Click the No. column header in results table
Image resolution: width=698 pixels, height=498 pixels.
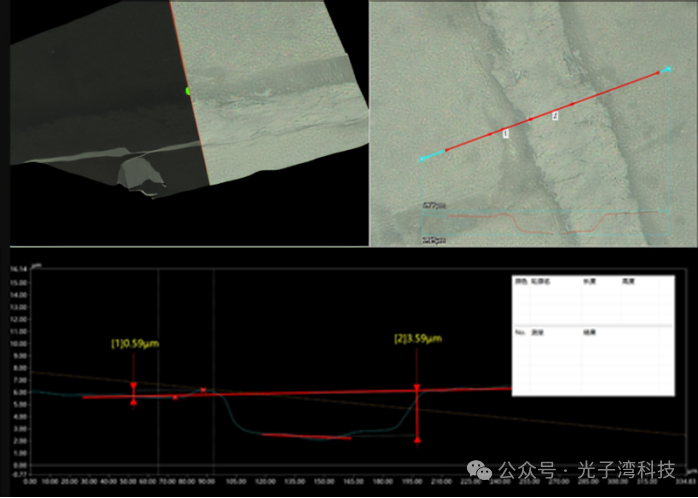519,332
